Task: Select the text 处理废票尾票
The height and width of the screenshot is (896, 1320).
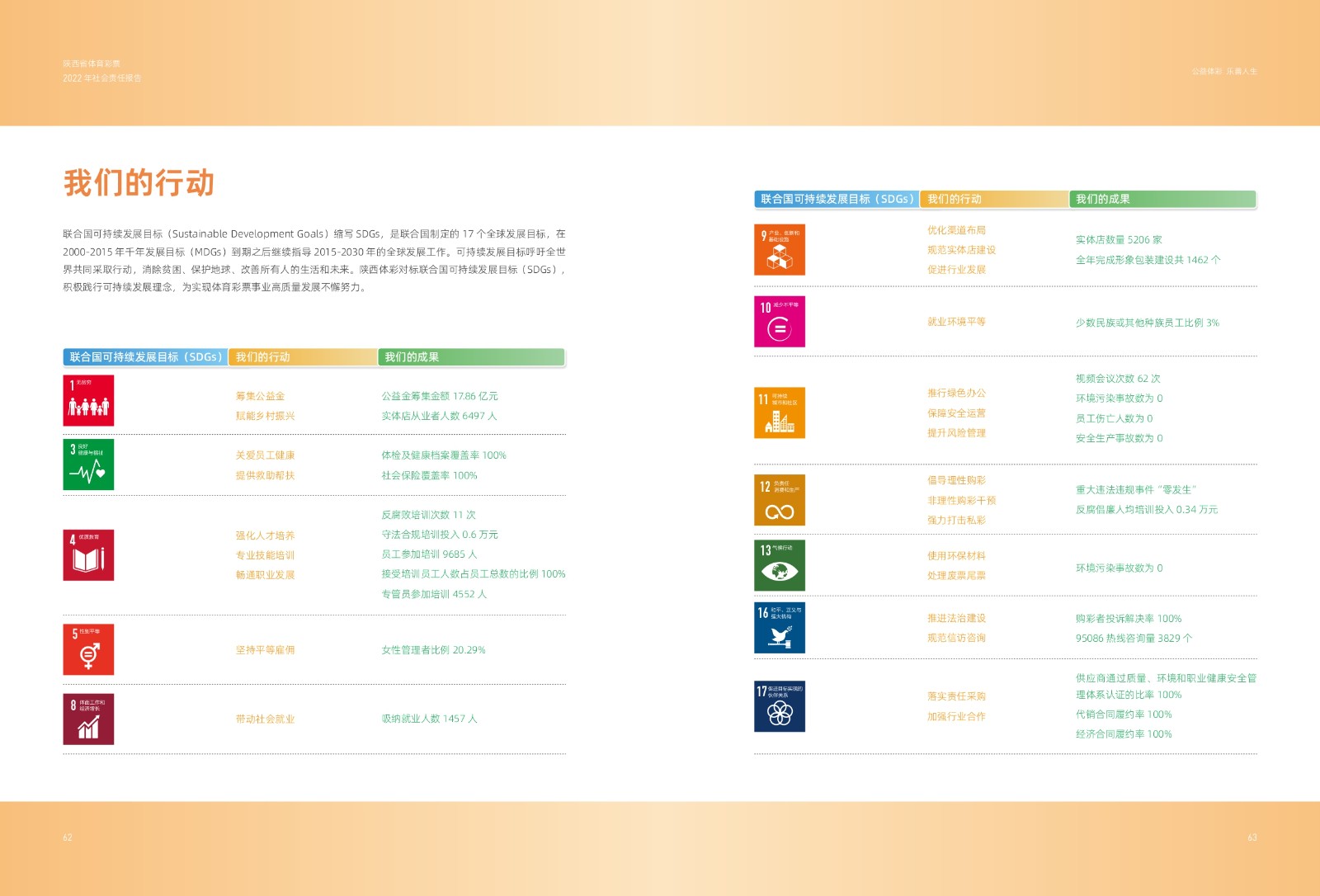Action: coord(956,576)
